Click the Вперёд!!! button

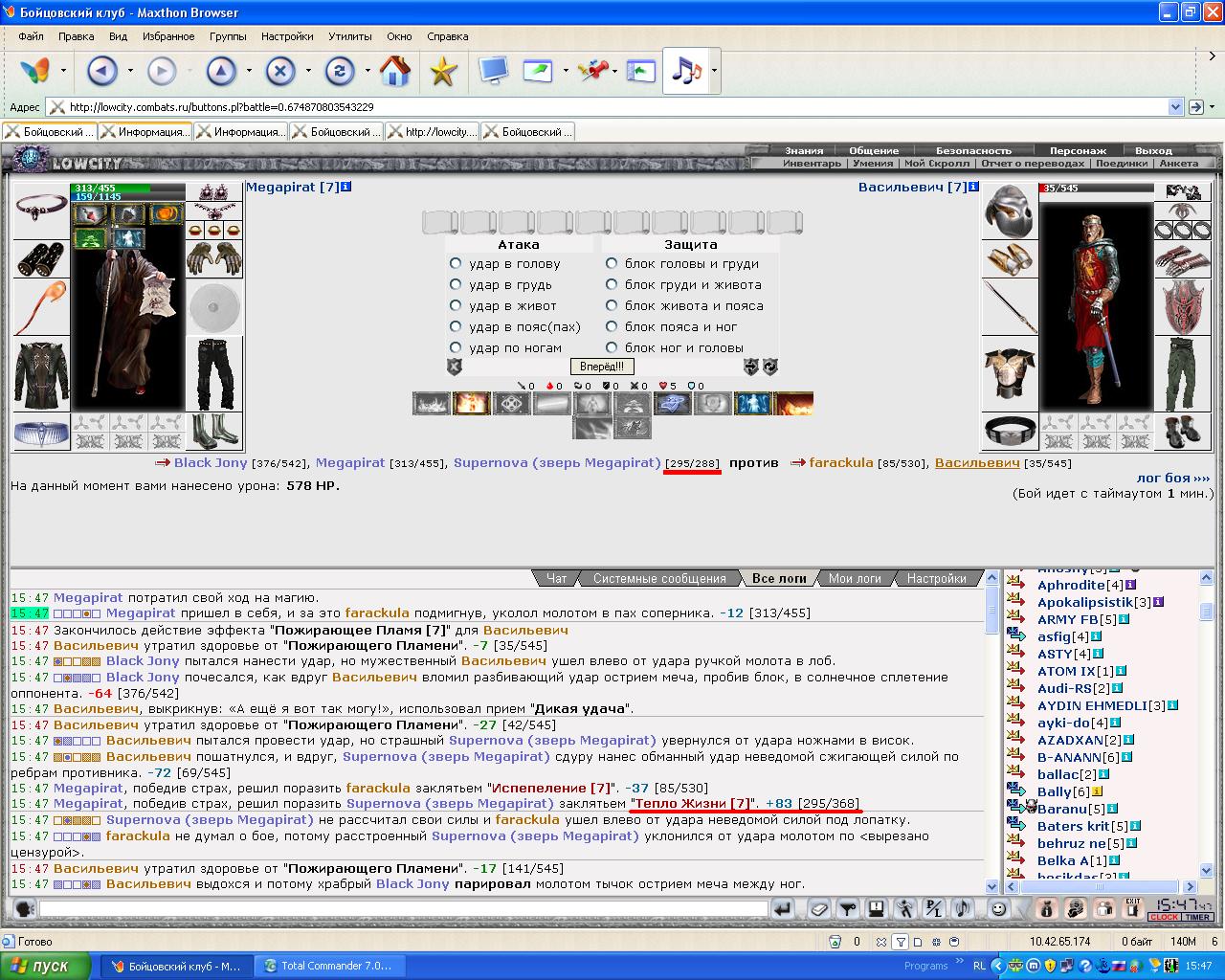click(x=602, y=367)
